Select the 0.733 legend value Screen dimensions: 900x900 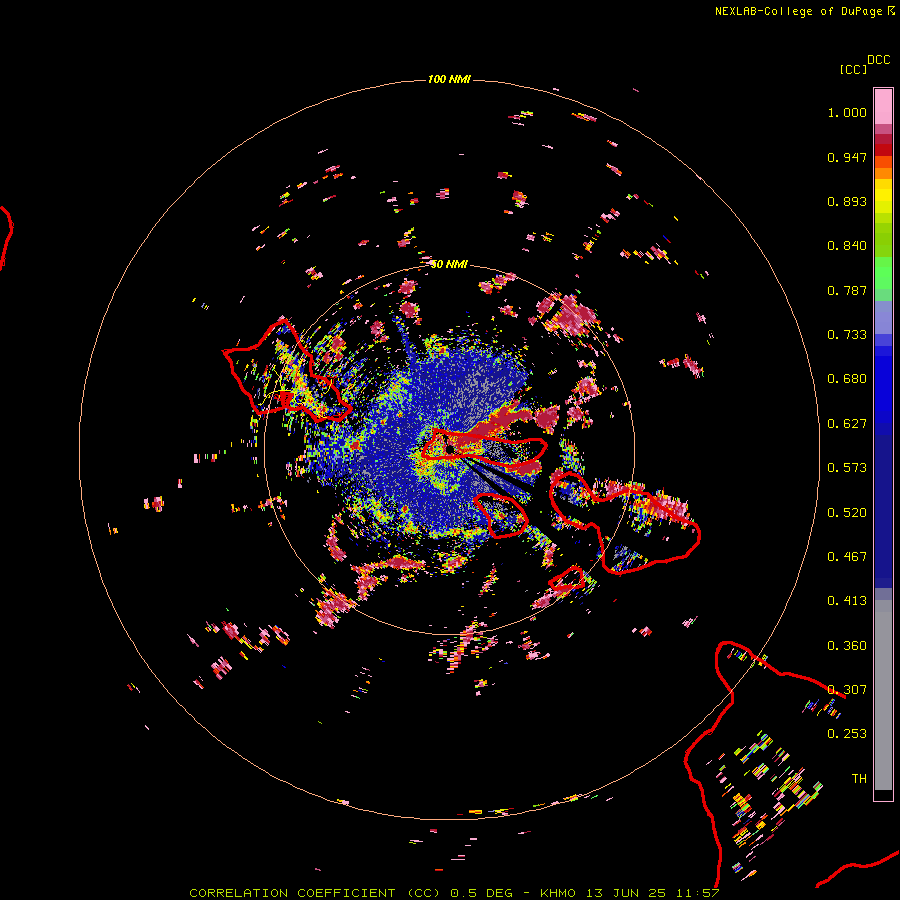coord(847,335)
